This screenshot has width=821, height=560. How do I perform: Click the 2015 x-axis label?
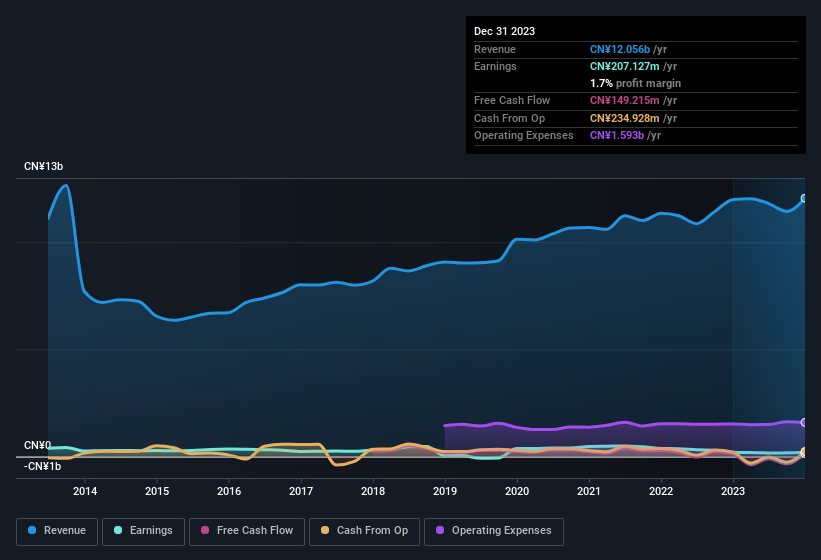click(157, 491)
